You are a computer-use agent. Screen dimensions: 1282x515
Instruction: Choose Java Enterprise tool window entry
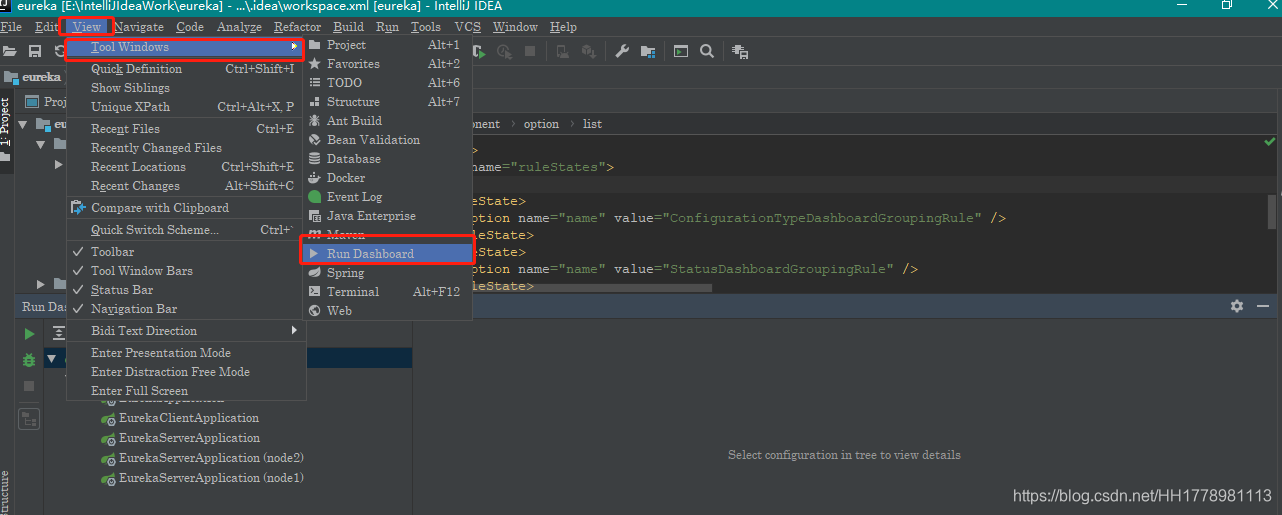[x=387, y=216]
